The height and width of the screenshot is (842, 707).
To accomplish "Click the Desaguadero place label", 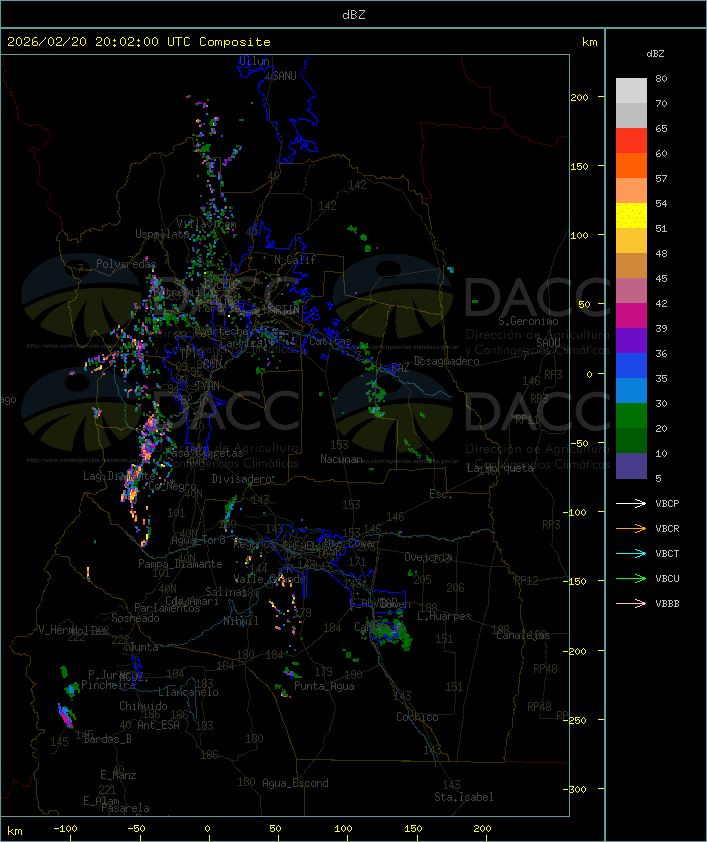I will 447,361.
